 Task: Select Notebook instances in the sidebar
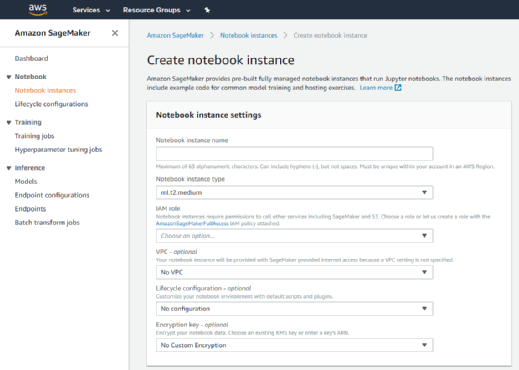point(45,90)
